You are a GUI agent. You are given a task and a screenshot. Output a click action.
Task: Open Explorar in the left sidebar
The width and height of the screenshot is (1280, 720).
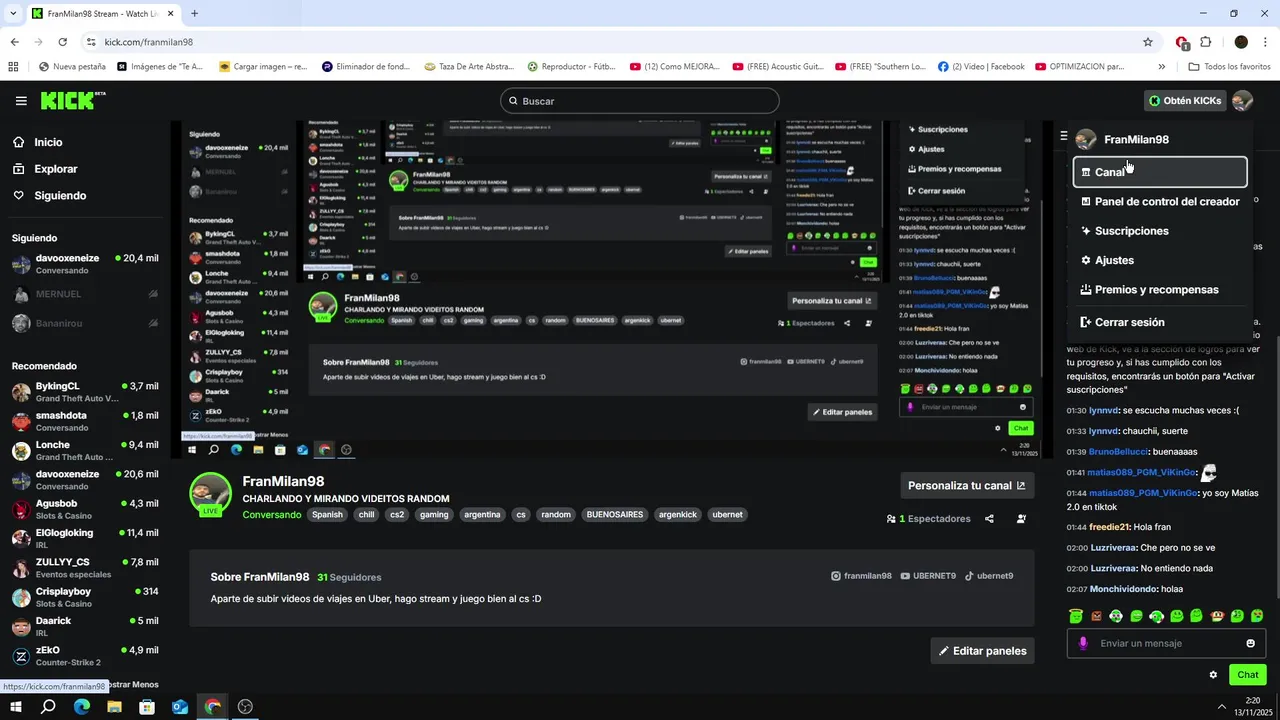point(45,169)
